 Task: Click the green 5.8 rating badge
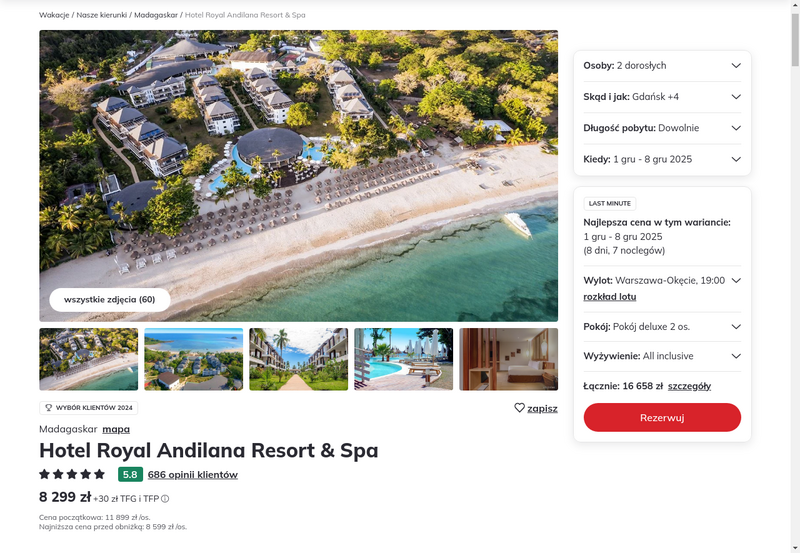click(x=130, y=474)
